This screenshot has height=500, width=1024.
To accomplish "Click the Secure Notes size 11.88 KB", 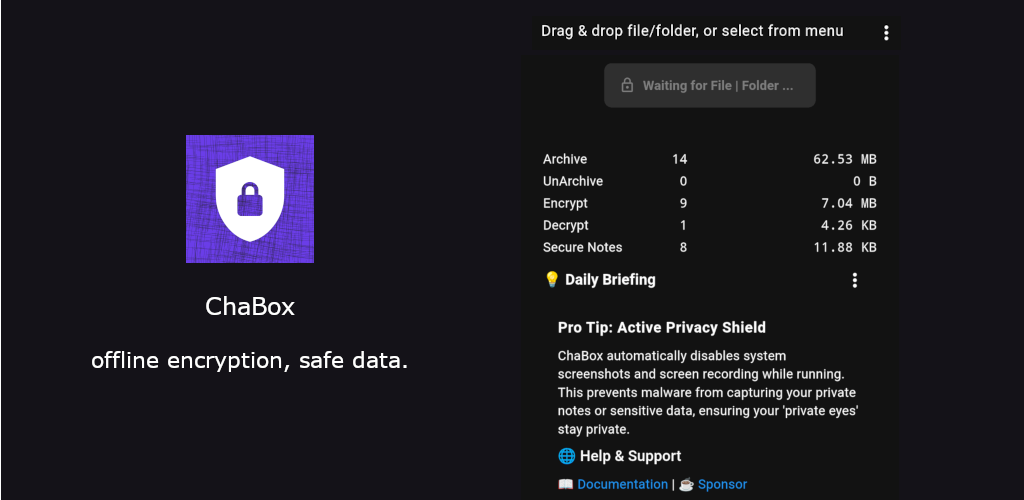I will pyautogui.click(x=844, y=247).
